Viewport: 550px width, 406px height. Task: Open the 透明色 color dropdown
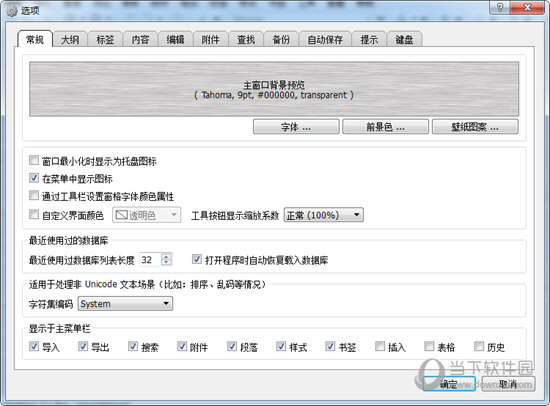(x=147, y=215)
